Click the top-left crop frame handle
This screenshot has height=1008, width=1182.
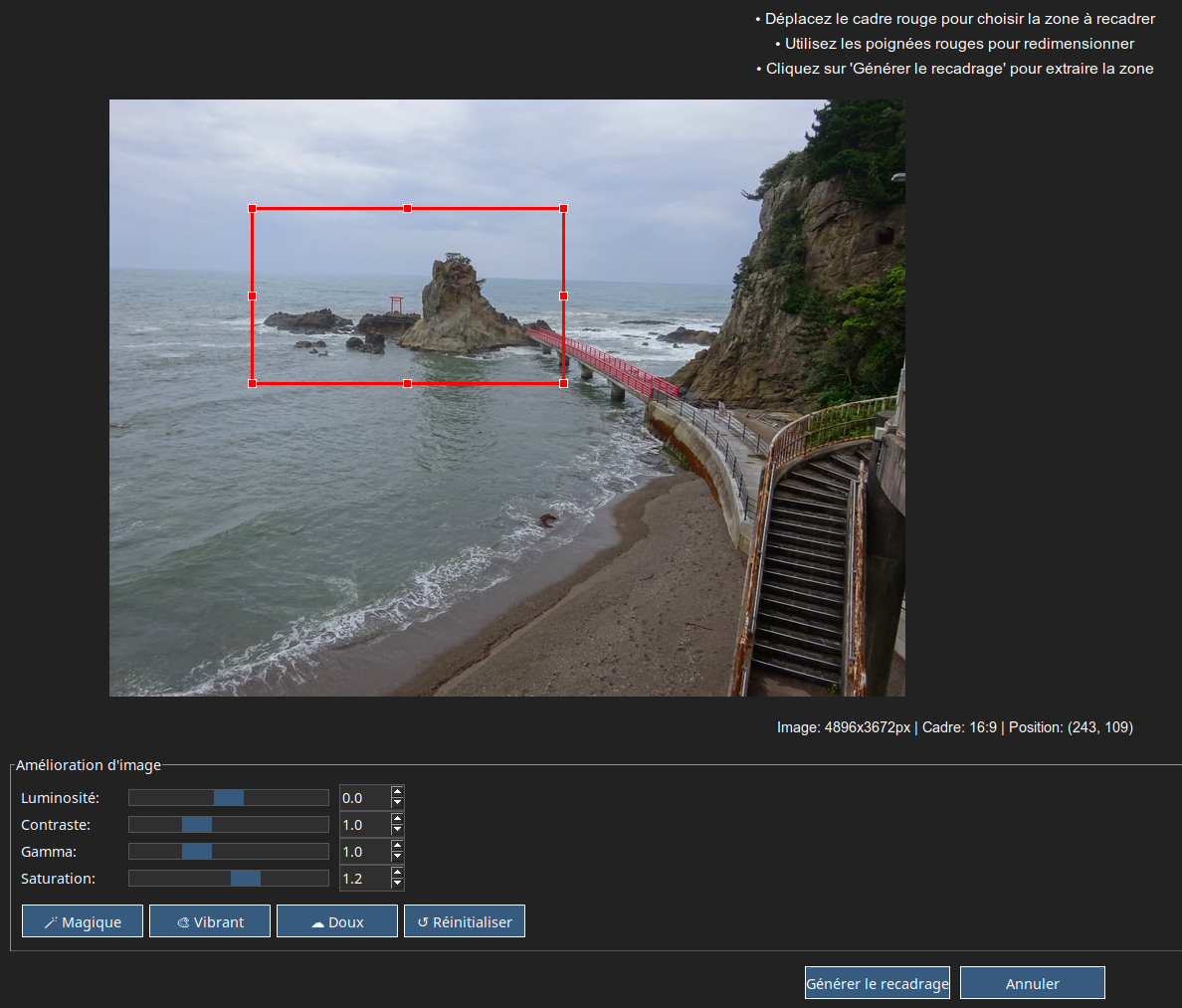(x=252, y=209)
